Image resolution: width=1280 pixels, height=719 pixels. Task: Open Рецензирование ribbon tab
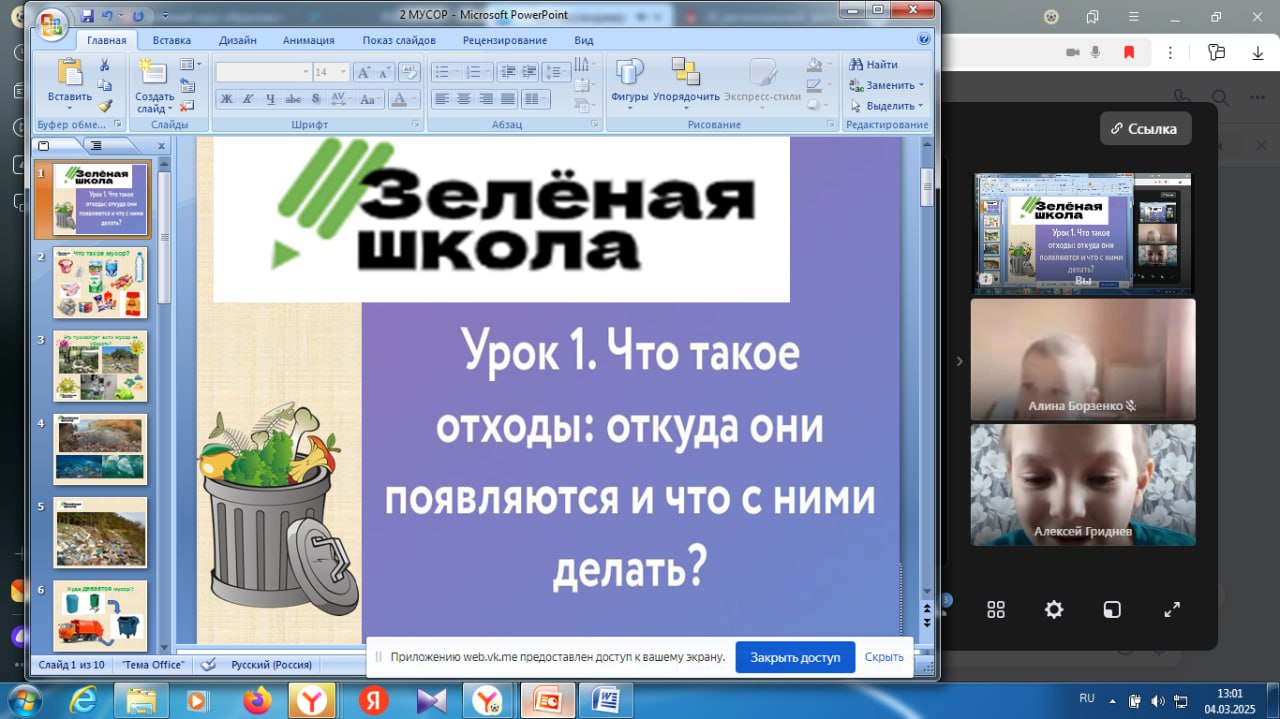pyautogui.click(x=505, y=40)
